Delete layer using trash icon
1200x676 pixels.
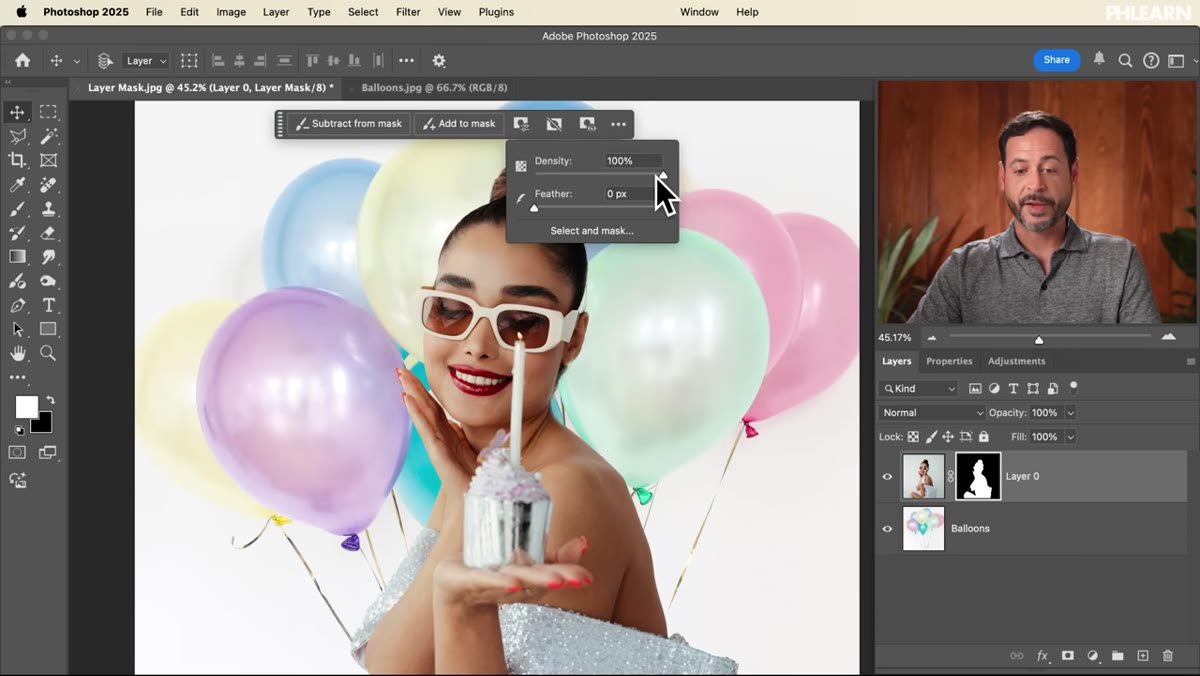1168,656
